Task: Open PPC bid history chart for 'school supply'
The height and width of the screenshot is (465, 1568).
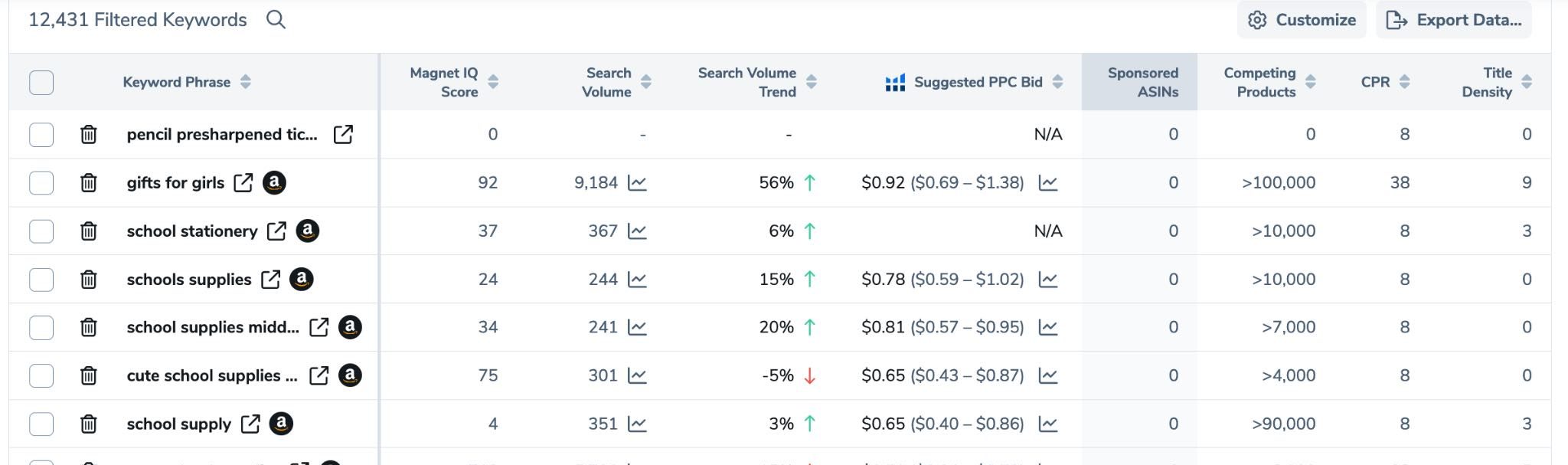Action: tap(1048, 424)
